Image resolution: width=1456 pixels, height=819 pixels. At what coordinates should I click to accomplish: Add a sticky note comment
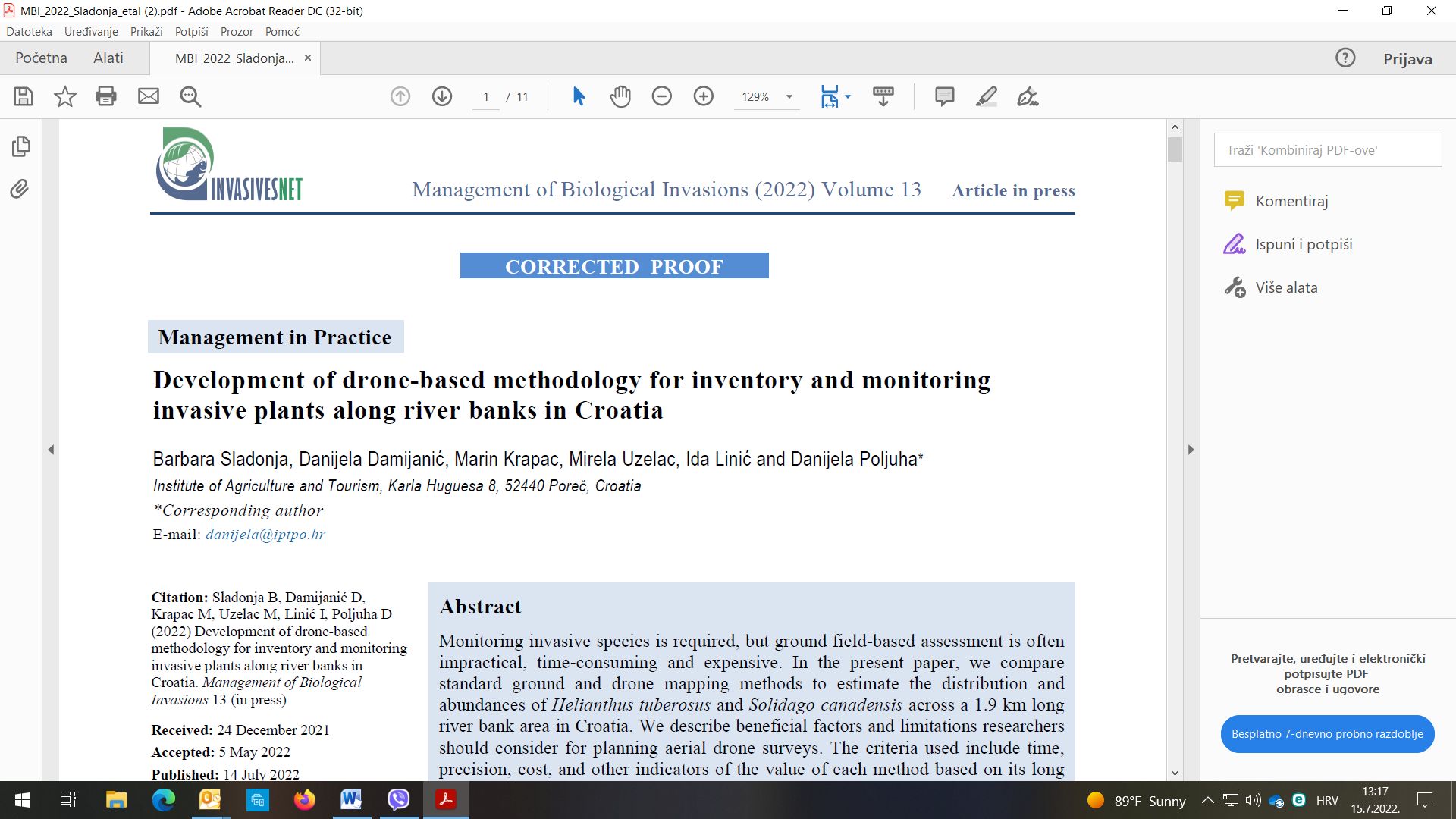point(945,96)
